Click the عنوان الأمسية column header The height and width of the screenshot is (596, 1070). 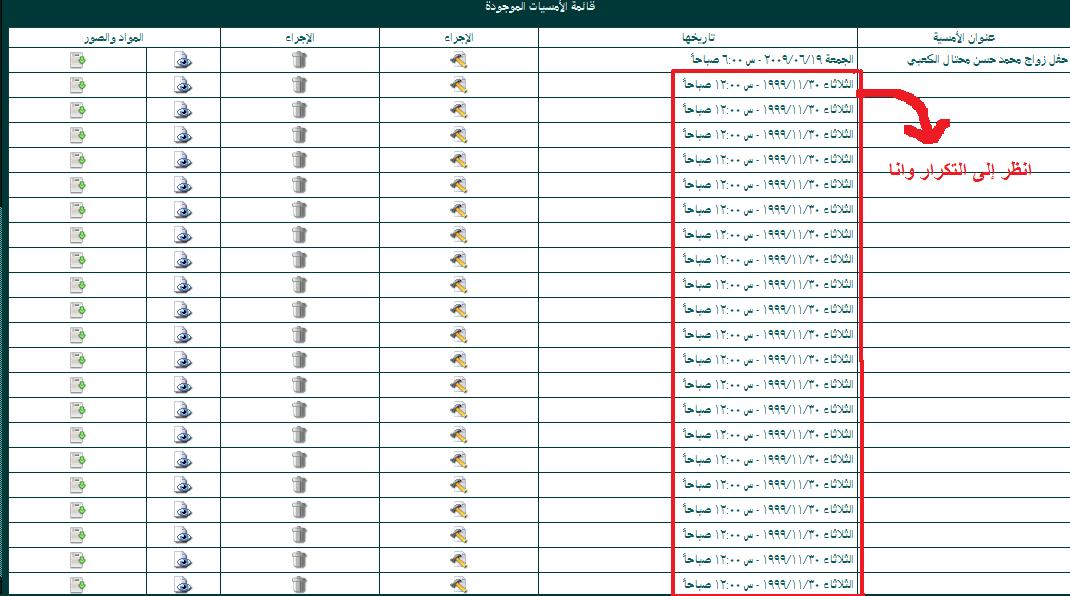[x=963, y=37]
